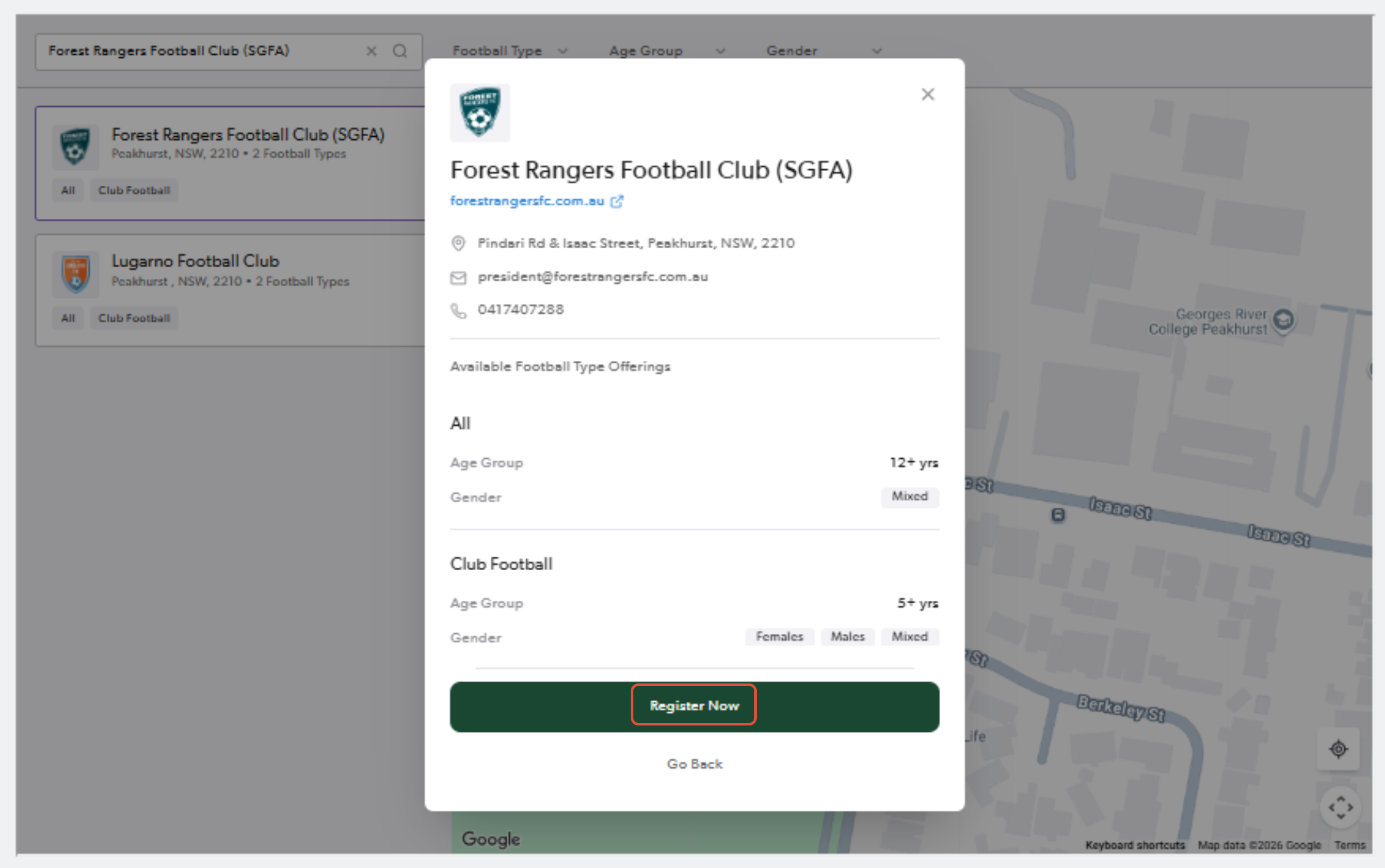The width and height of the screenshot is (1385, 868).
Task: Clear the club search field text
Action: click(372, 51)
